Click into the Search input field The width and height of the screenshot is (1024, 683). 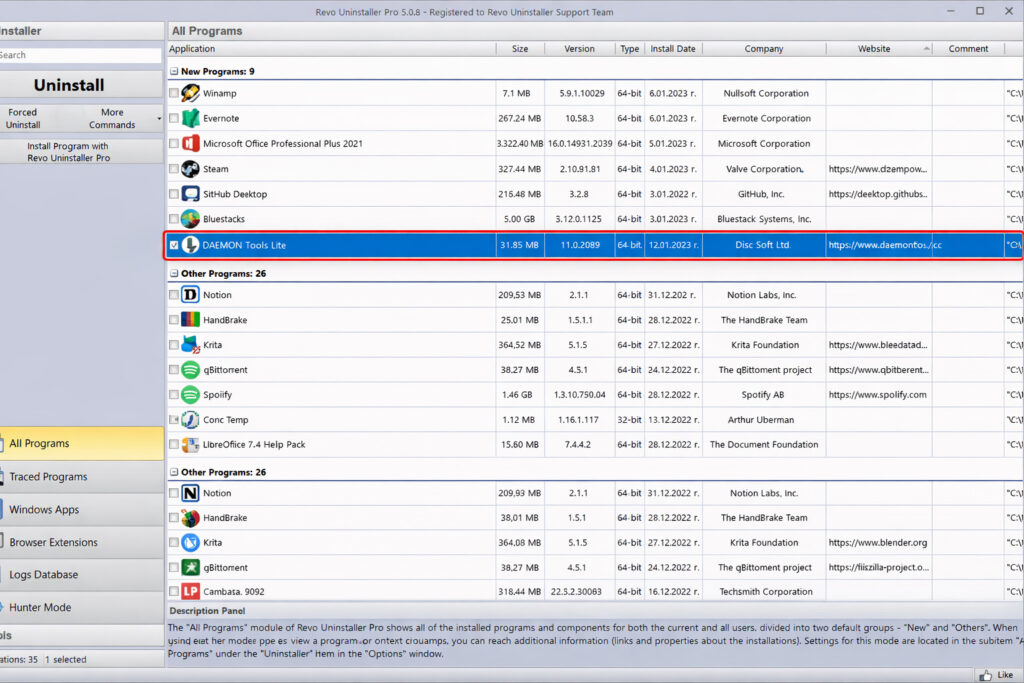point(80,55)
